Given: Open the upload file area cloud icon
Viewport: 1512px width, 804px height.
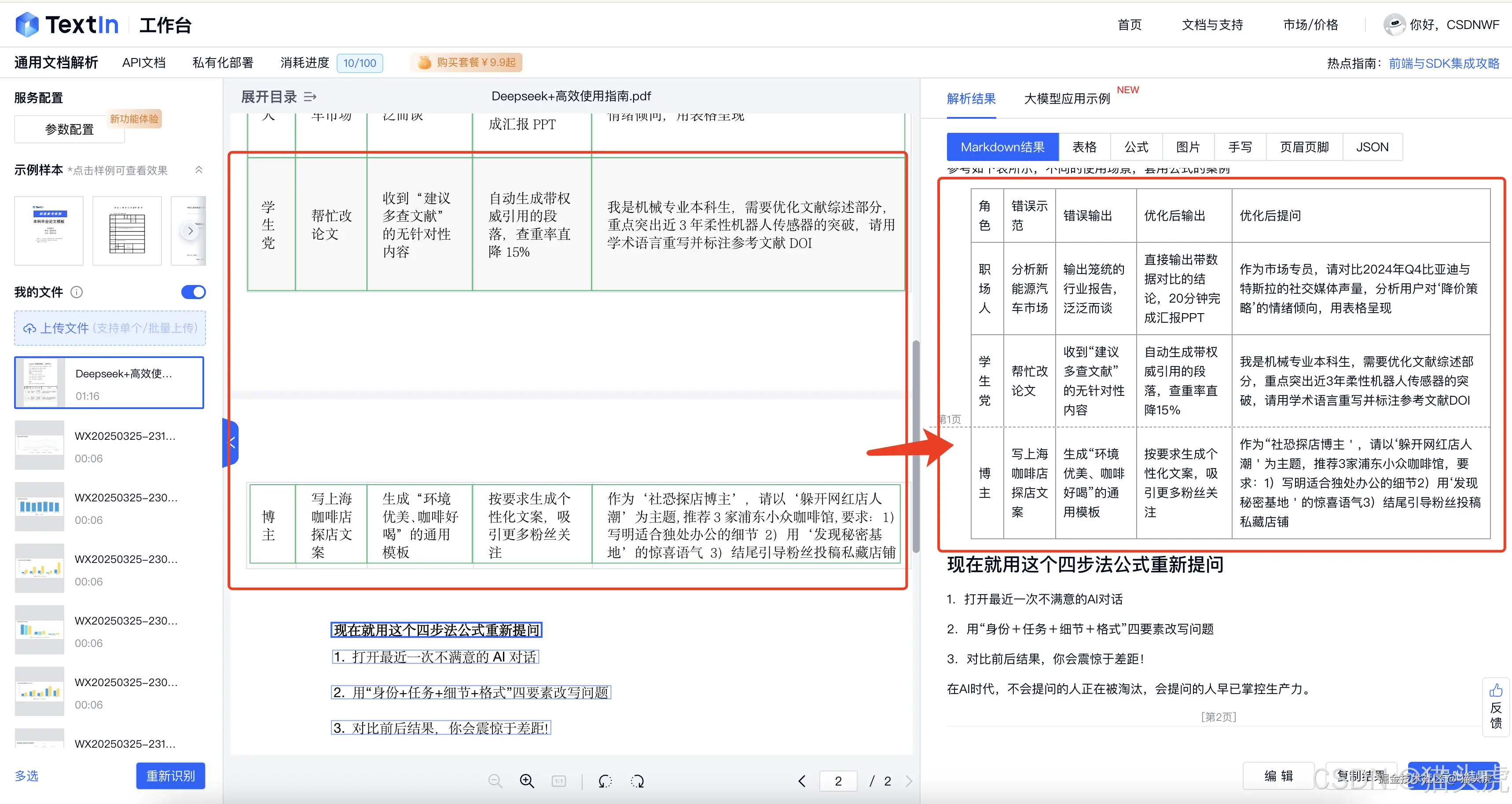Looking at the screenshot, I should coord(30,328).
